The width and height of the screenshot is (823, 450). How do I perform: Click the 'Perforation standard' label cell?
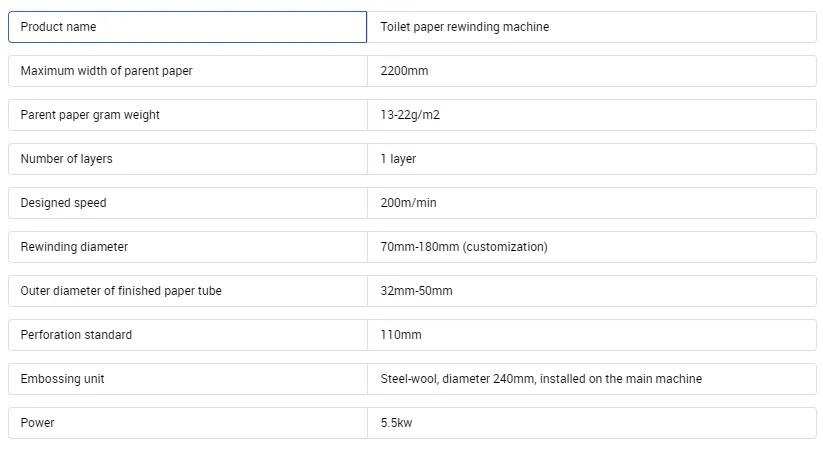[187, 335]
